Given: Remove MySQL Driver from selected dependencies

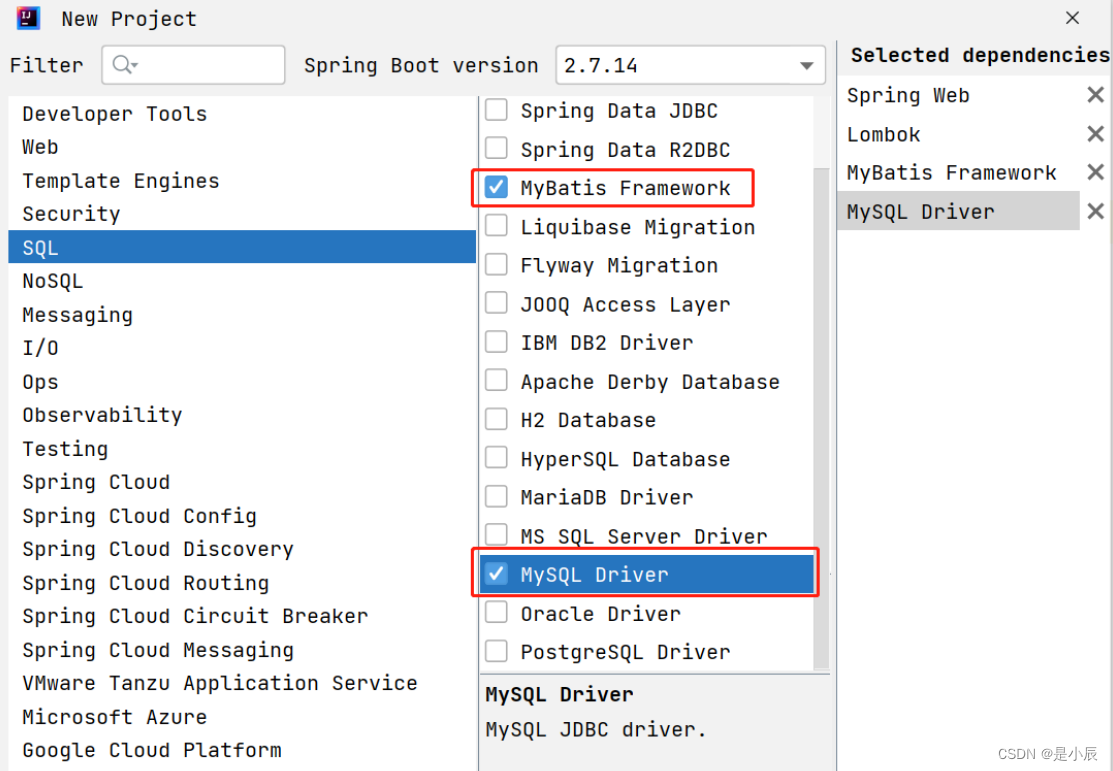Looking at the screenshot, I should pyautogui.click(x=1095, y=211).
